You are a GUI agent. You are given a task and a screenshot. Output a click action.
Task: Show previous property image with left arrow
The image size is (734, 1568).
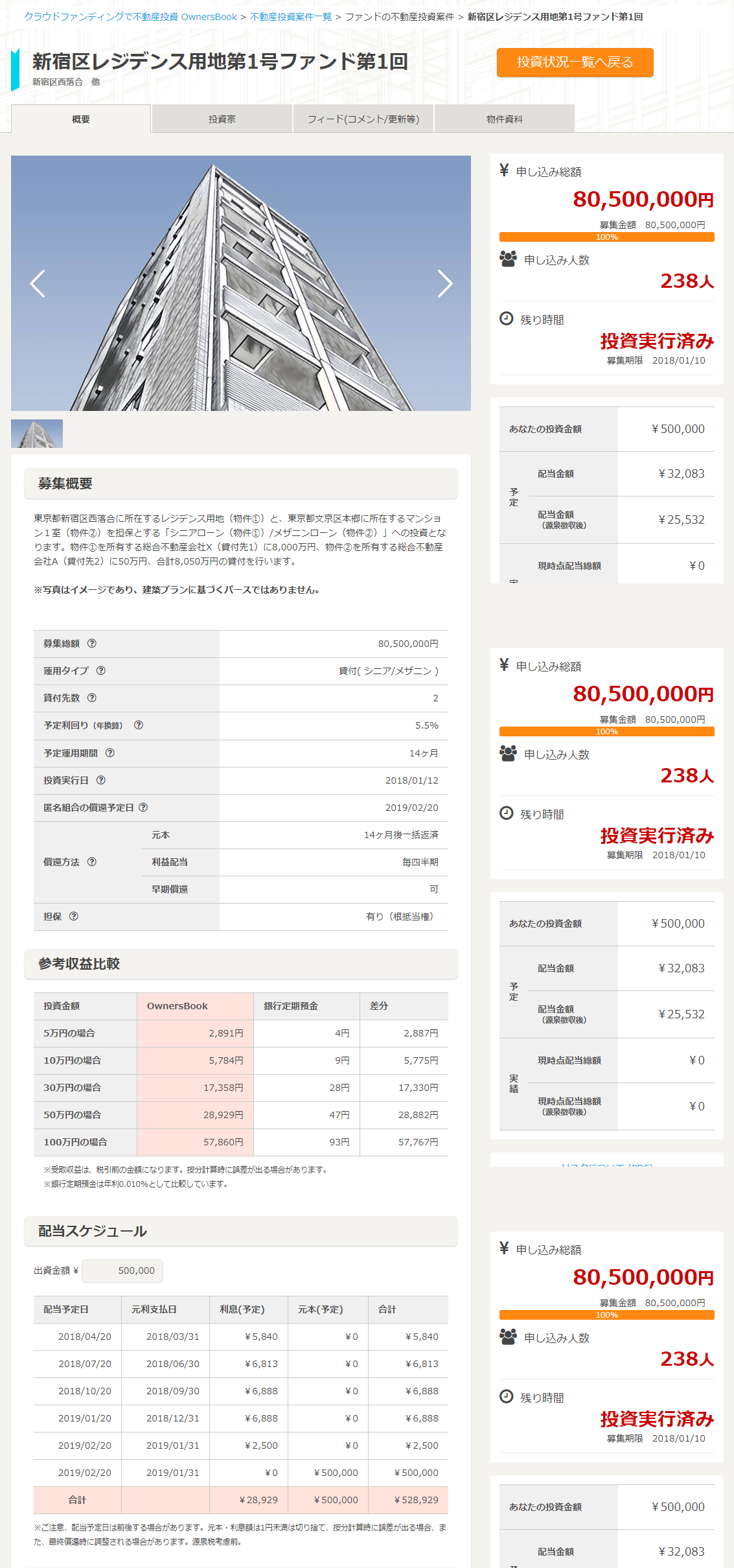click(38, 283)
